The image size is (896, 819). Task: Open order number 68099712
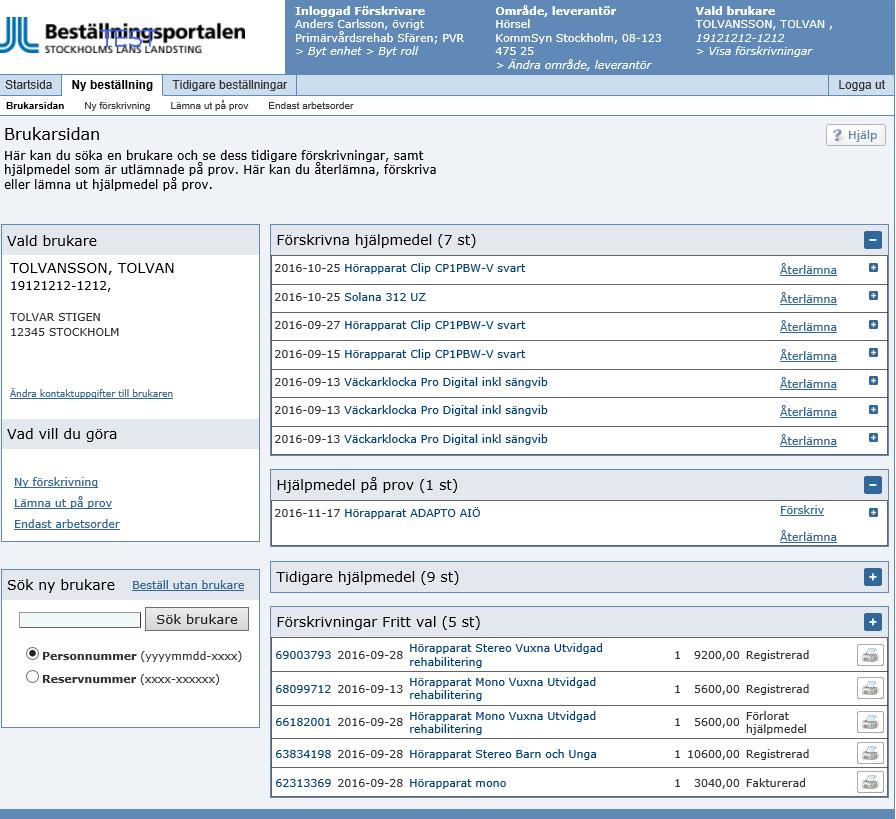point(303,689)
